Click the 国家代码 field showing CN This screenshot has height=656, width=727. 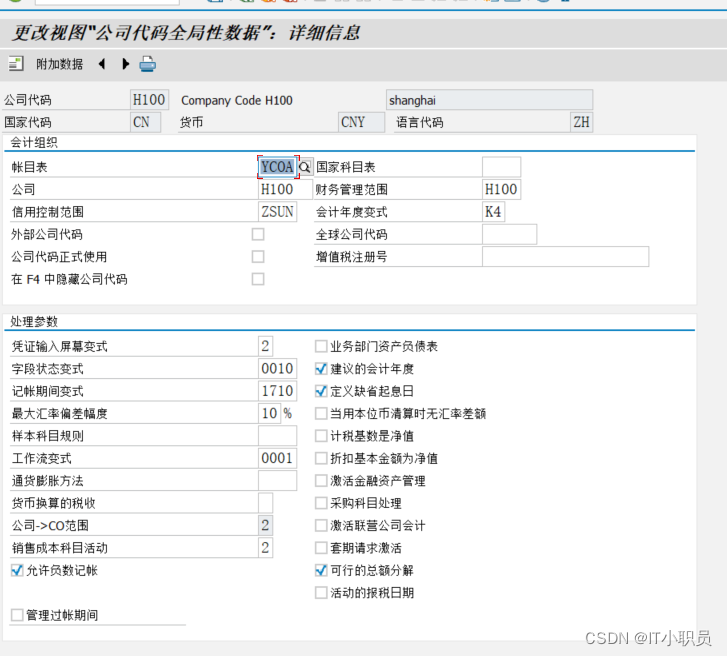click(x=145, y=122)
